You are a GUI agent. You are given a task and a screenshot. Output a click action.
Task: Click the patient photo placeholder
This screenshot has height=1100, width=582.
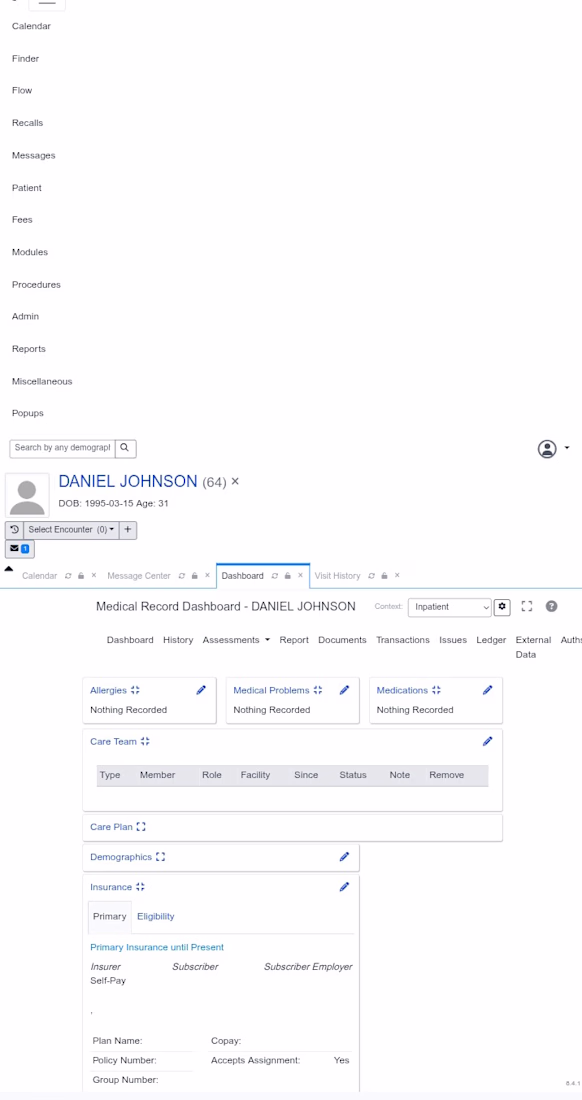point(27,495)
